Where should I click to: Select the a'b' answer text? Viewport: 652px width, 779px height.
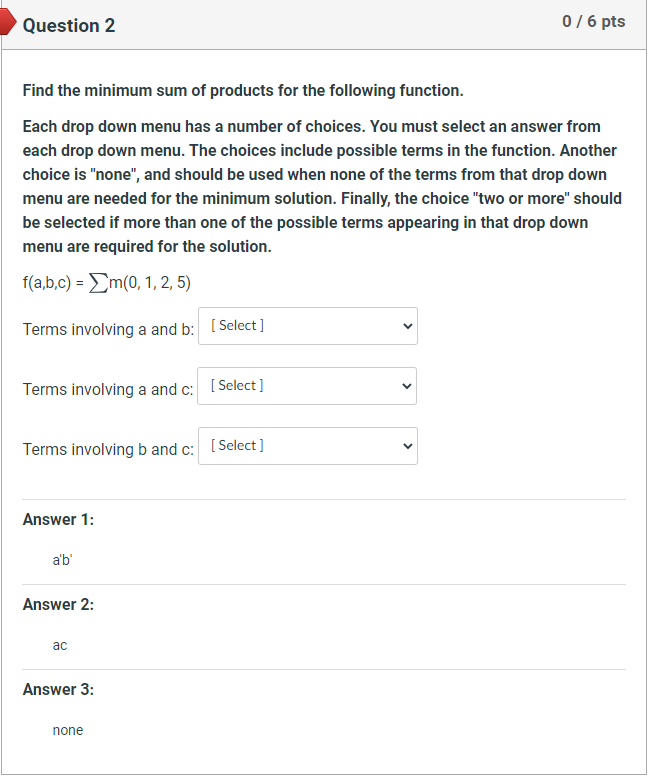(x=62, y=561)
